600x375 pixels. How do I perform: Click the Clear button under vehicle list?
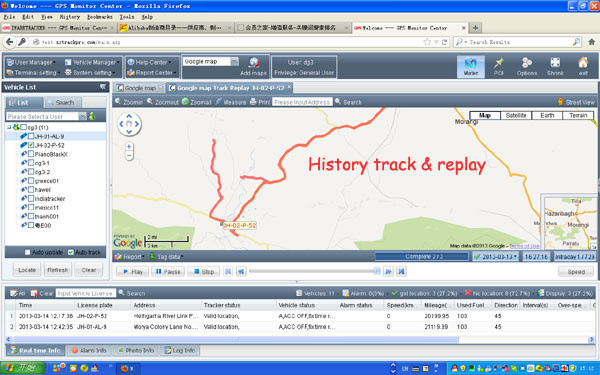(x=88, y=270)
